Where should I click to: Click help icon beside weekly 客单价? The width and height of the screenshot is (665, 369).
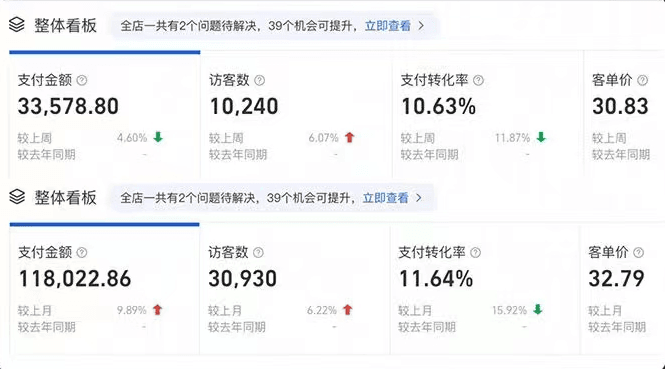[643, 80]
